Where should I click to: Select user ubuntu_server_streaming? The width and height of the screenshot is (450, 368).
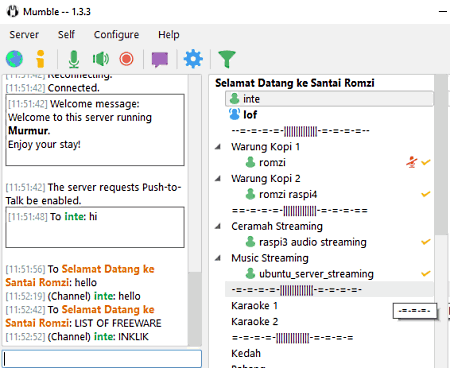[x=316, y=274]
